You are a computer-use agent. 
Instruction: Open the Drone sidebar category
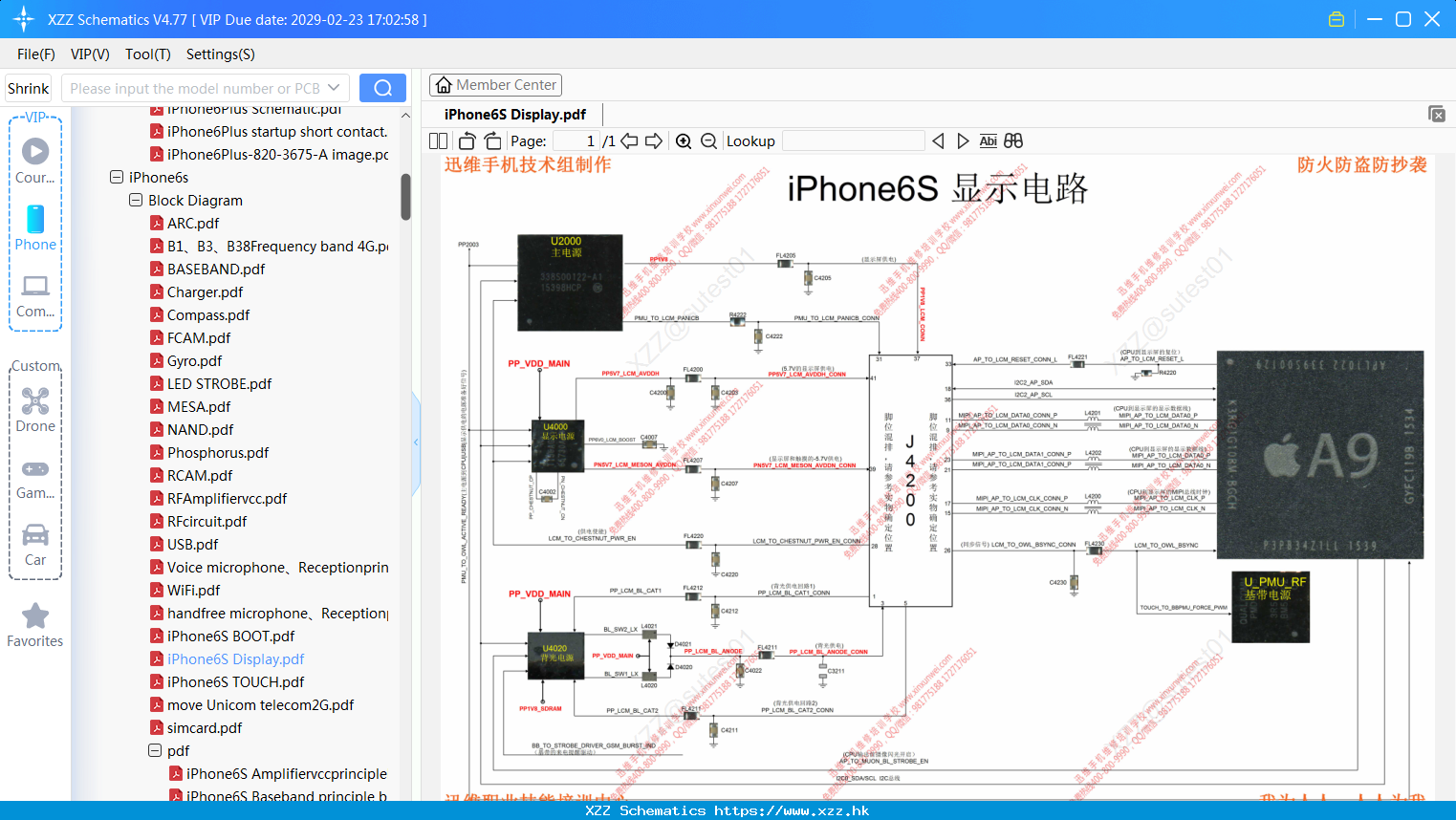[x=35, y=409]
